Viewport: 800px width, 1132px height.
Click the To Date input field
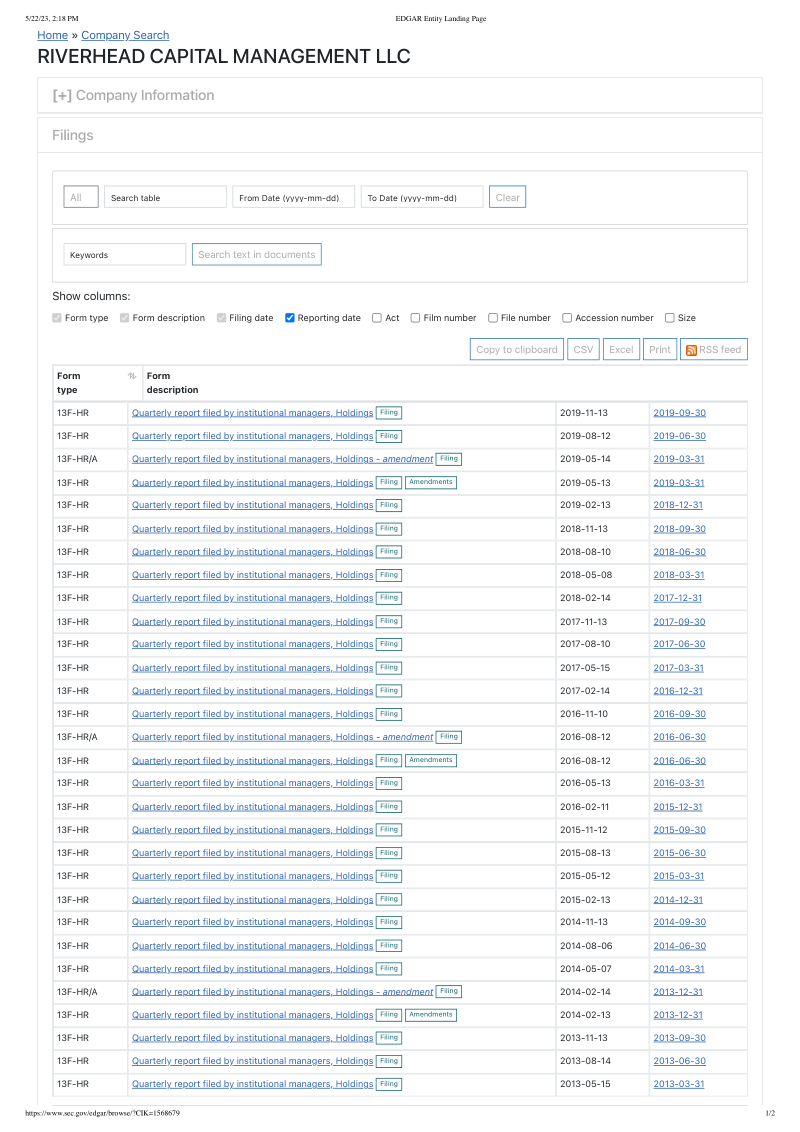pos(422,197)
